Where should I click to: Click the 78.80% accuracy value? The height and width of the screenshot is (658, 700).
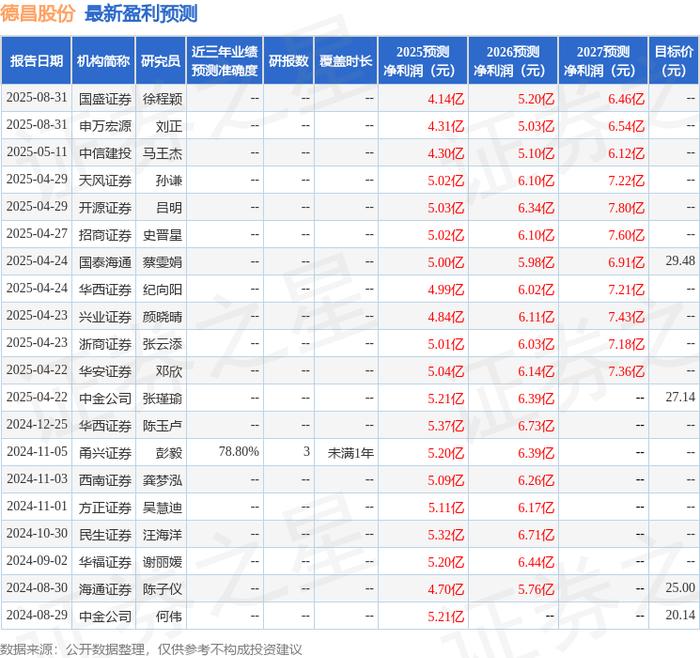coord(239,452)
